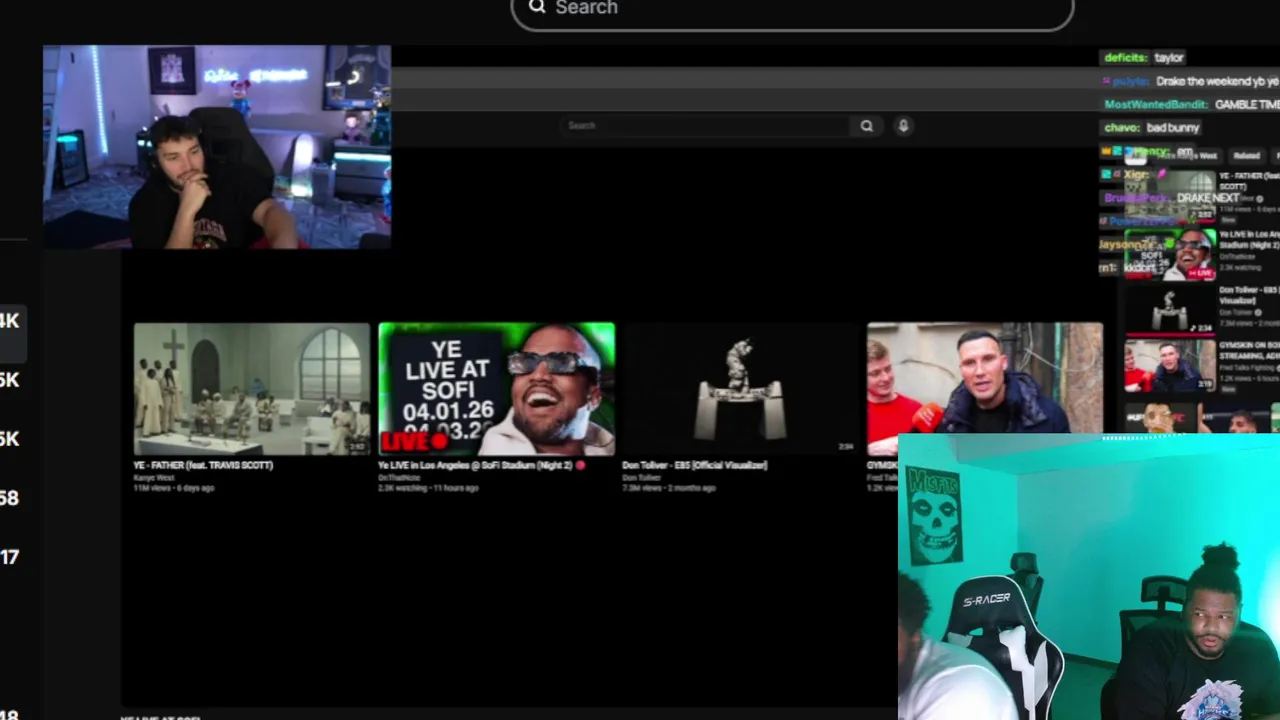Viewport: 1280px width, 720px height.
Task: Click title 'Don Toliver - E85 [Official Visualizer]'
Action: click(695, 465)
